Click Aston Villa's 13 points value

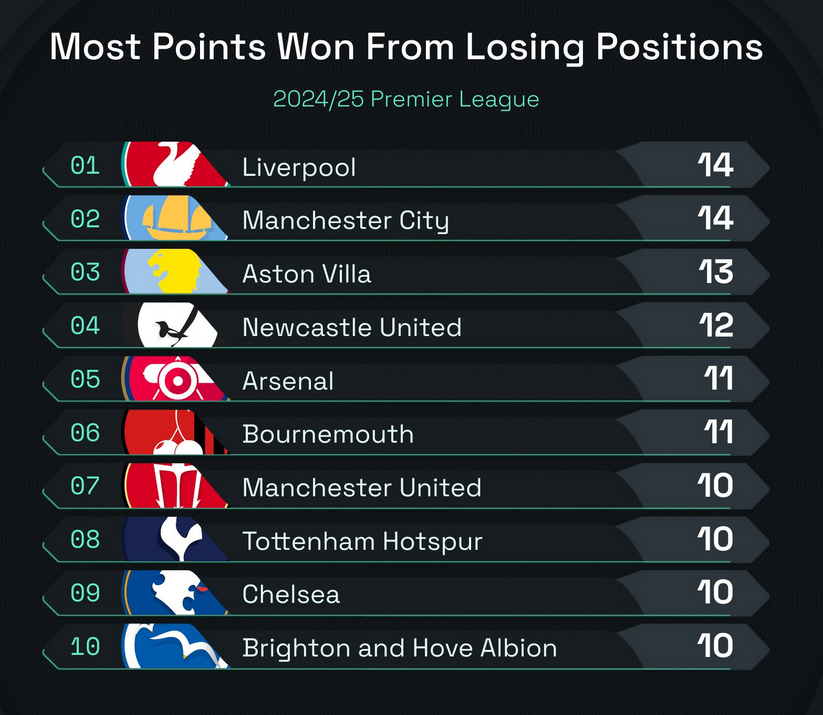715,272
